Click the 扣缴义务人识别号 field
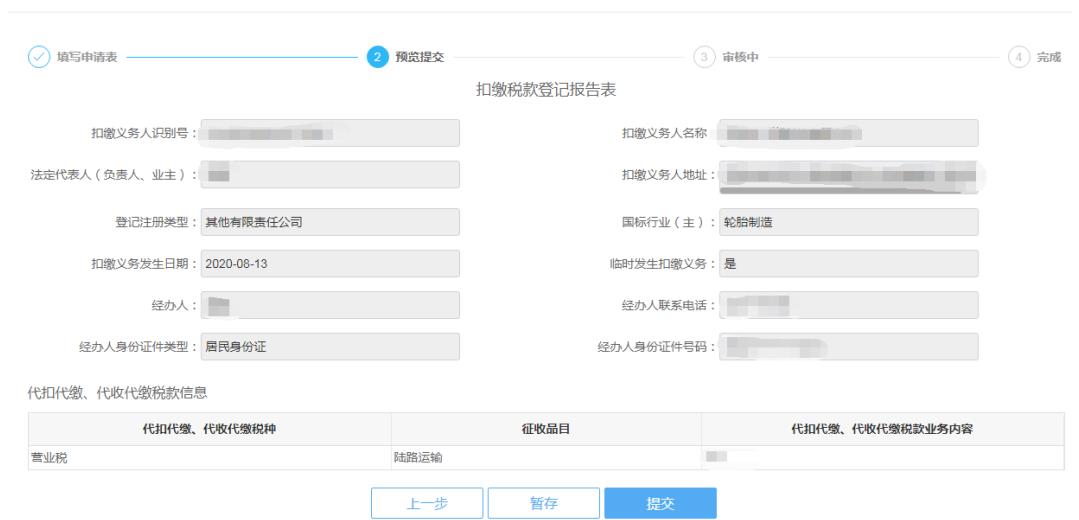Image resolution: width=1079 pixels, height=520 pixels. pyautogui.click(x=330, y=133)
